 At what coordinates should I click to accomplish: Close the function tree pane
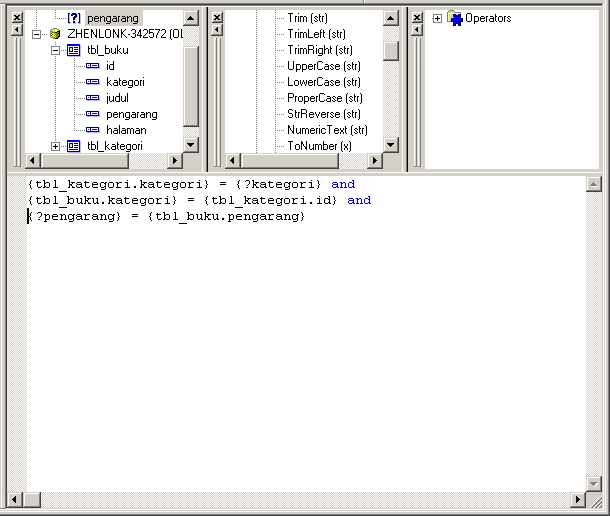point(217,18)
